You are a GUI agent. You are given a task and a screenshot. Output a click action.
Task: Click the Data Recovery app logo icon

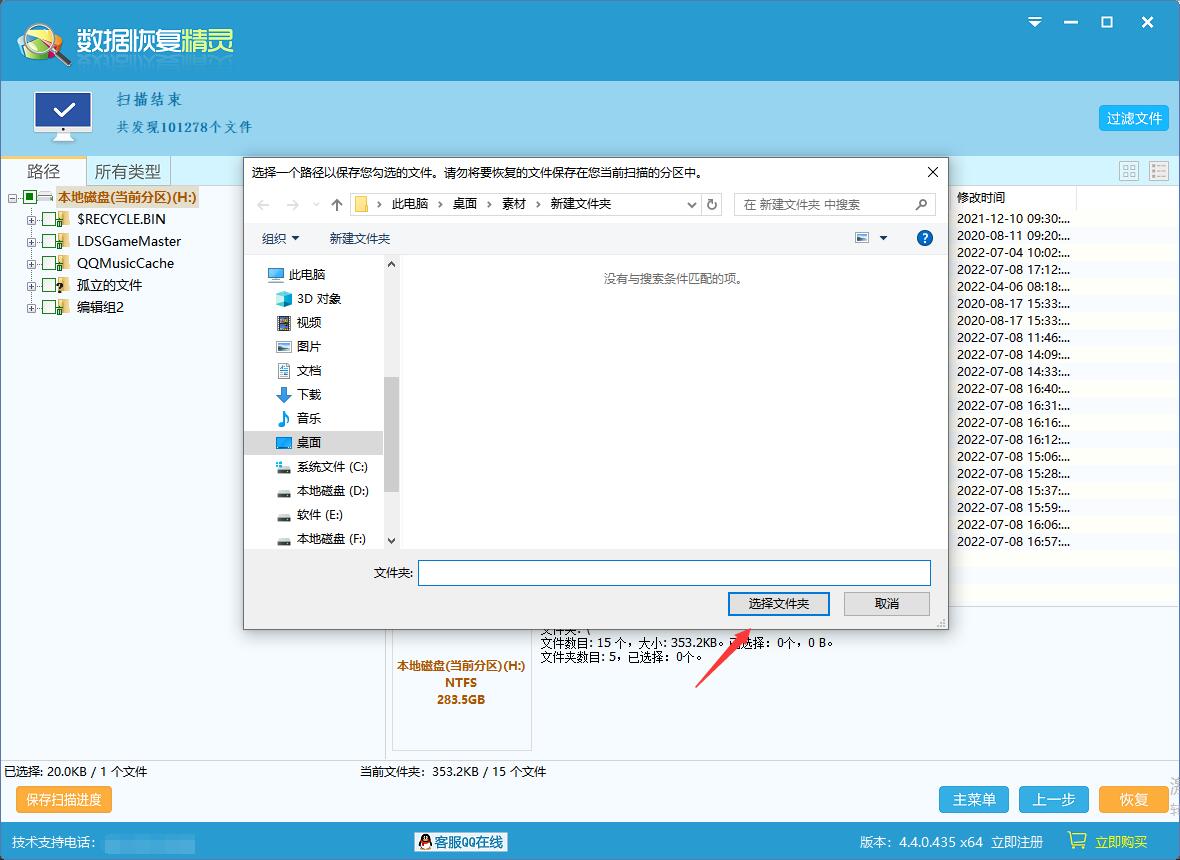[44, 43]
